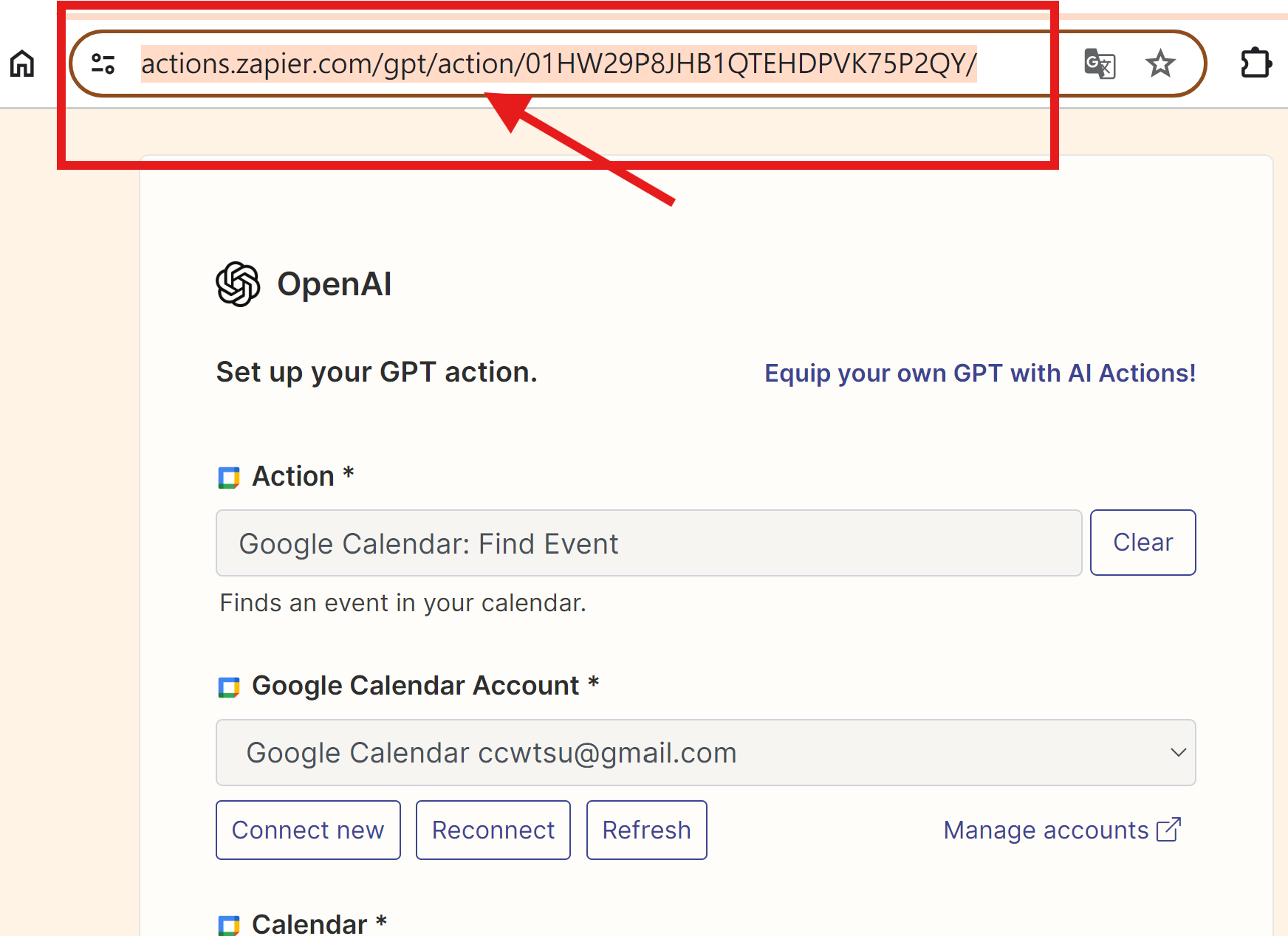Screen dimensions: 1288x936
Task: Click the Reconnect button
Action: [x=493, y=830]
